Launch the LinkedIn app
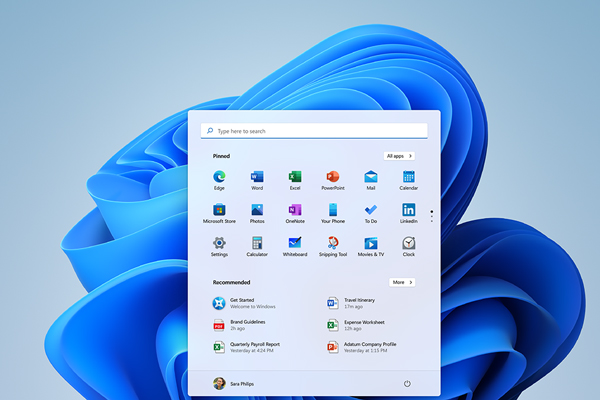This screenshot has height=400, width=600. click(409, 210)
